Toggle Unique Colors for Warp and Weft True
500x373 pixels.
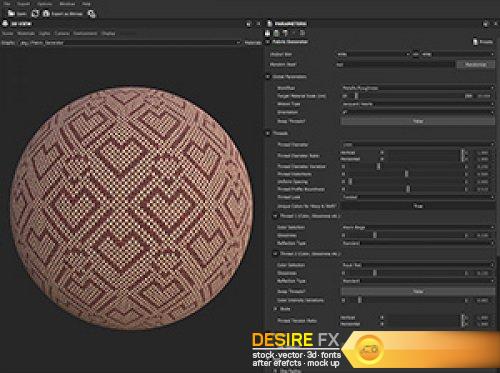click(418, 206)
